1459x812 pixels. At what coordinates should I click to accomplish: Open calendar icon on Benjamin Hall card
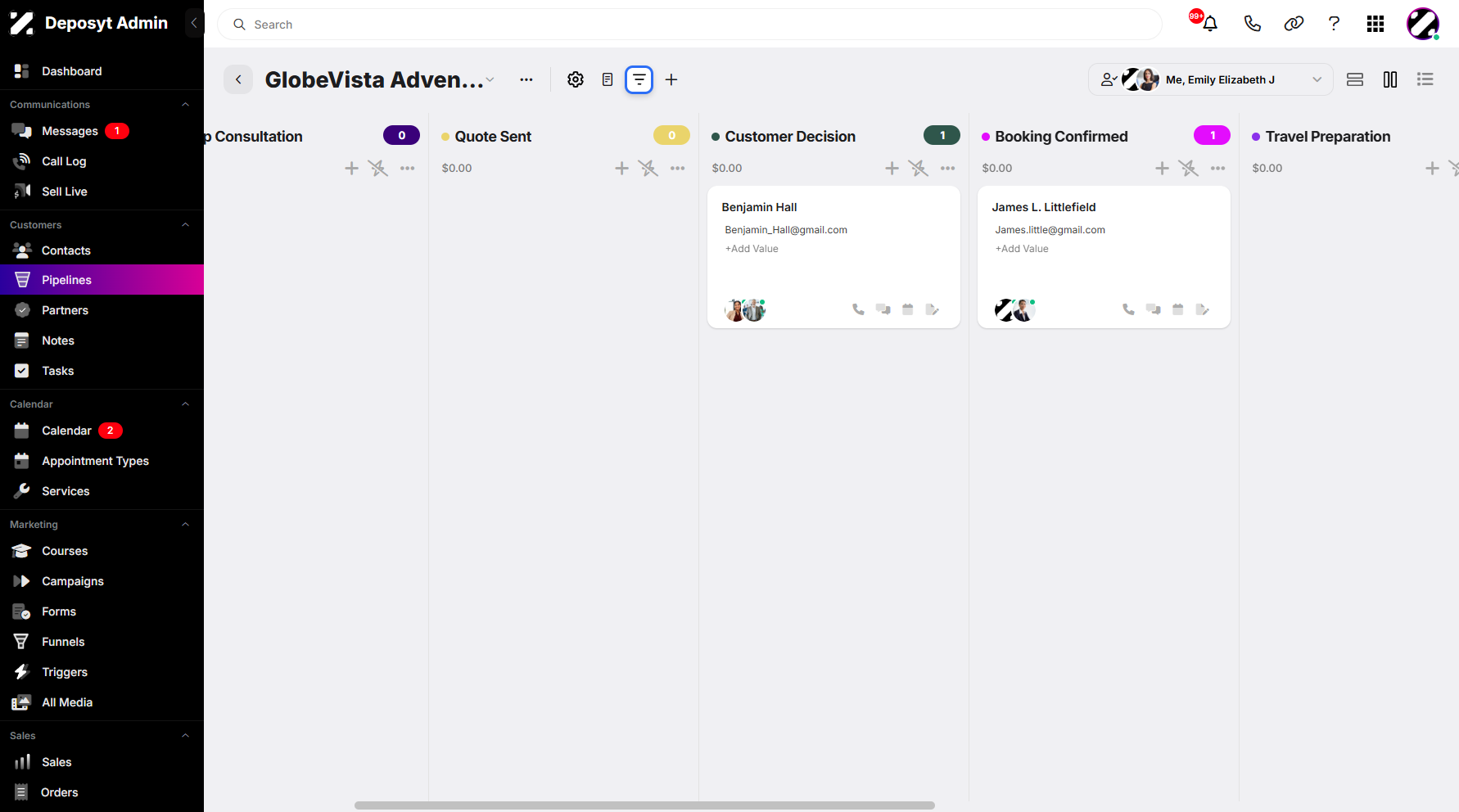908,309
